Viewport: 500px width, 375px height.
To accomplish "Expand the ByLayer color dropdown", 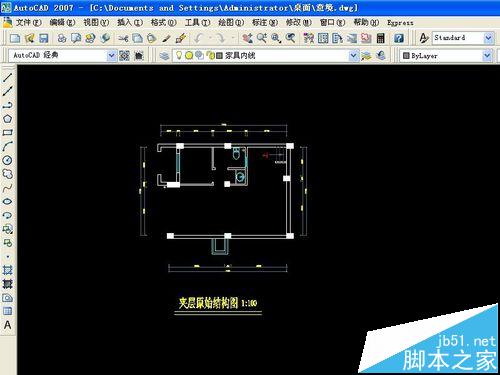I will (487, 55).
